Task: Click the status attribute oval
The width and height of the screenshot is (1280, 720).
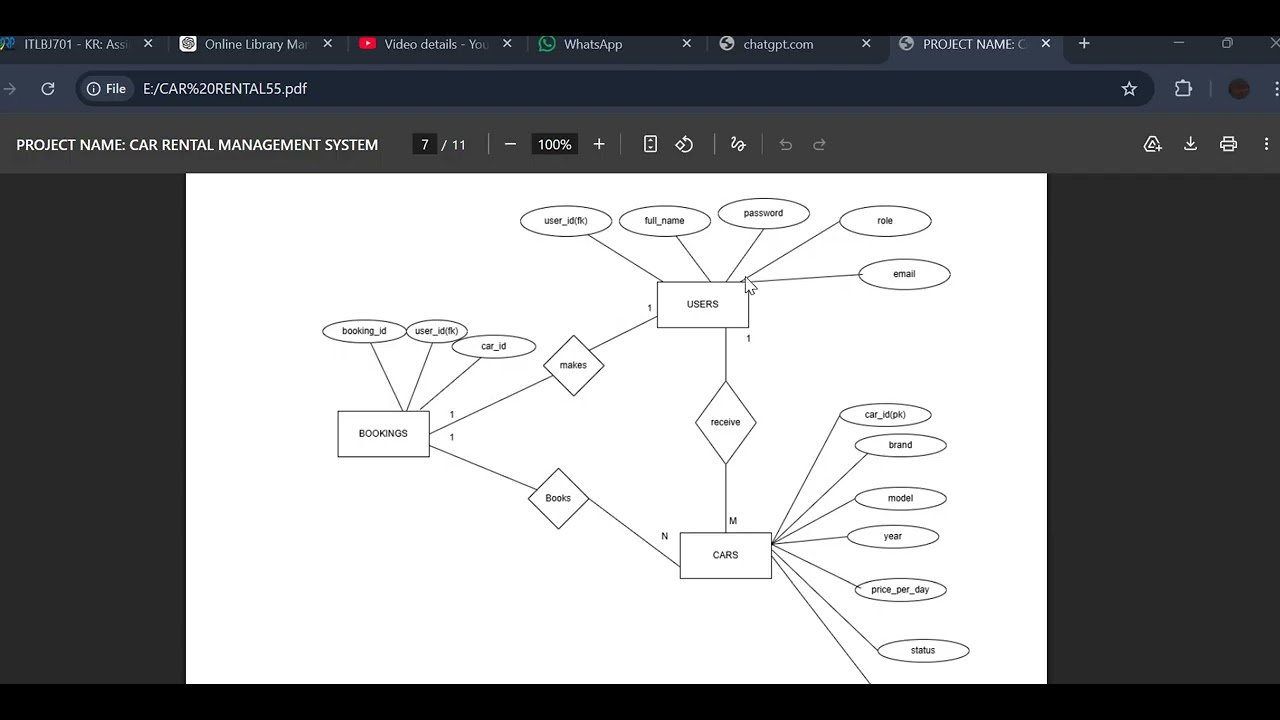Action: tap(923, 651)
